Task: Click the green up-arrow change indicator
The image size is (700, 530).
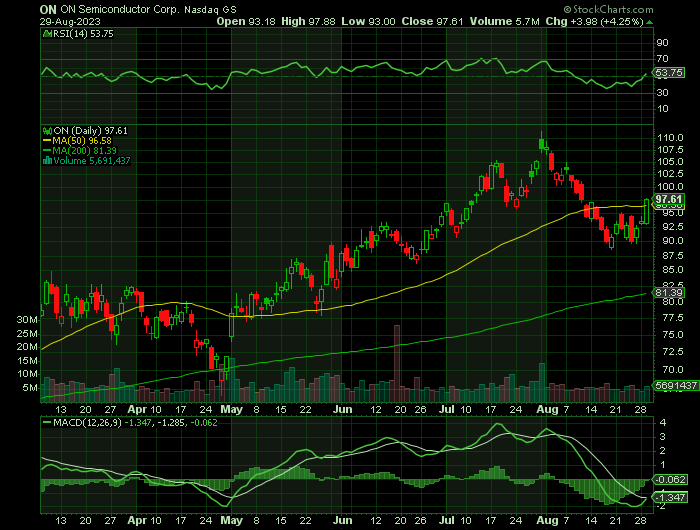Action: [x=650, y=22]
